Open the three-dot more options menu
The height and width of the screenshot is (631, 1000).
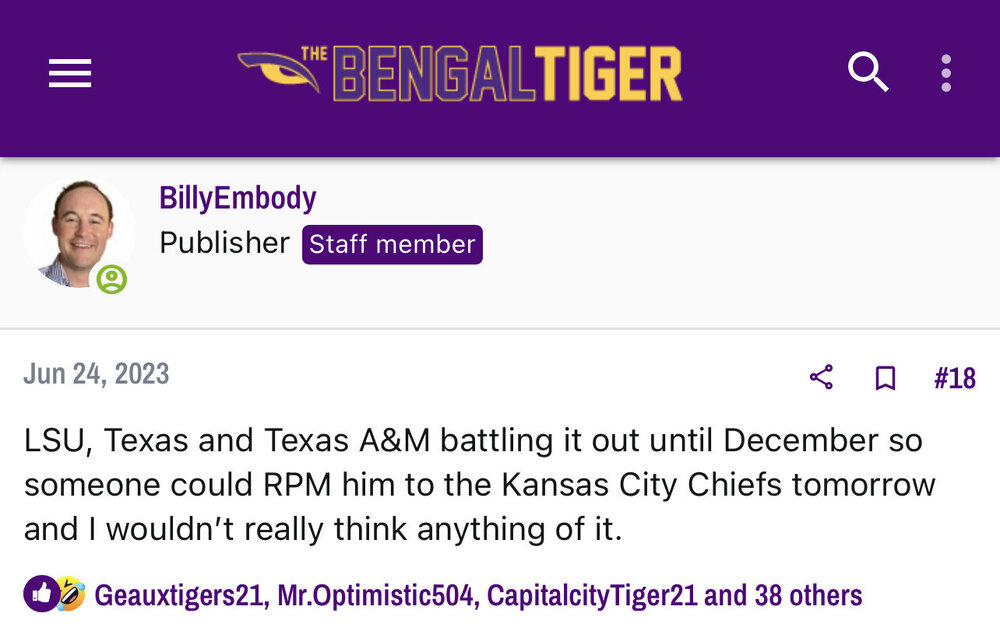(x=945, y=73)
